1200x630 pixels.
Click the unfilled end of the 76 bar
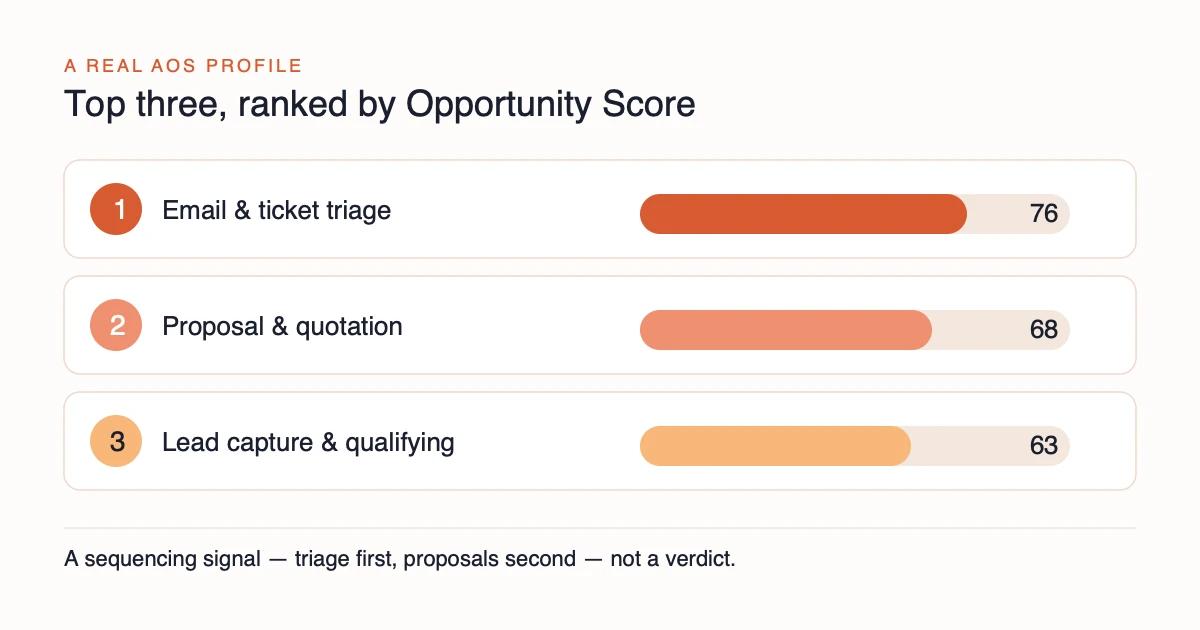click(x=997, y=214)
